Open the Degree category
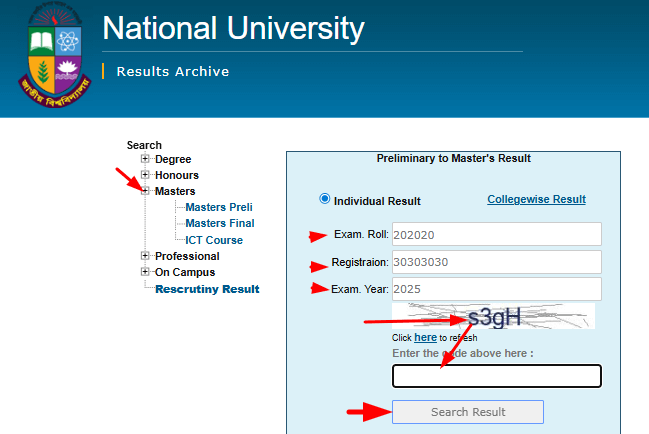This screenshot has width=649, height=434. 173,159
